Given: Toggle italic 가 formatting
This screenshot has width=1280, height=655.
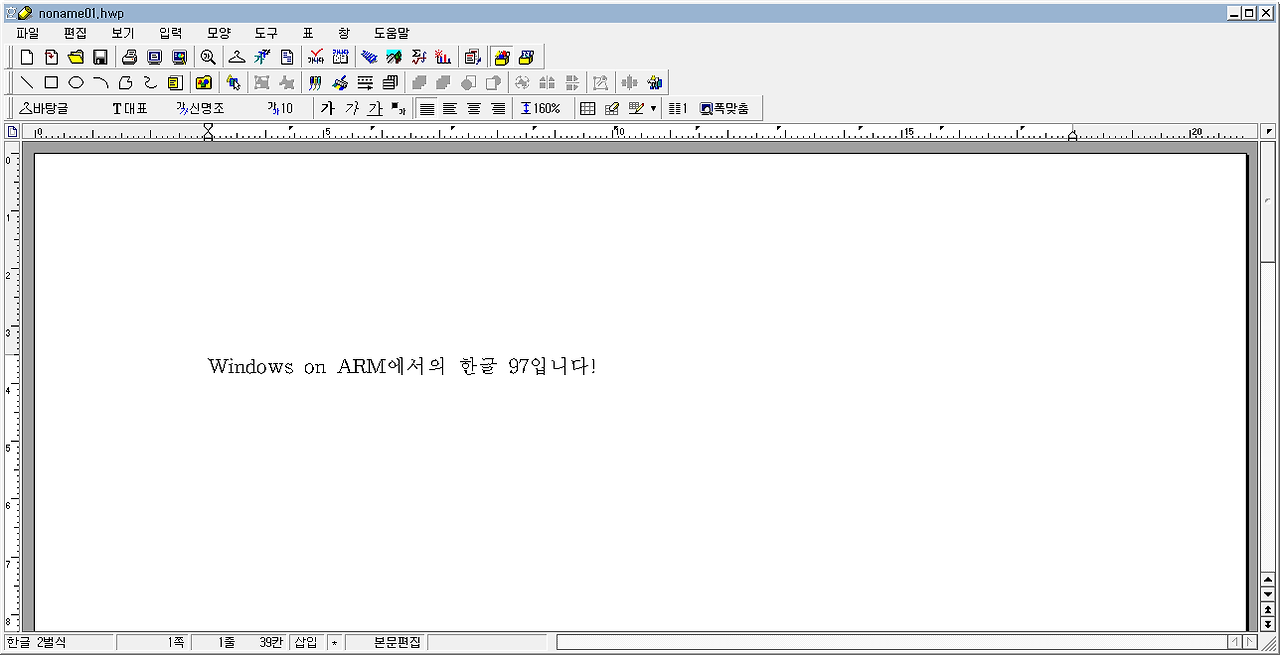Looking at the screenshot, I should click(x=352, y=108).
